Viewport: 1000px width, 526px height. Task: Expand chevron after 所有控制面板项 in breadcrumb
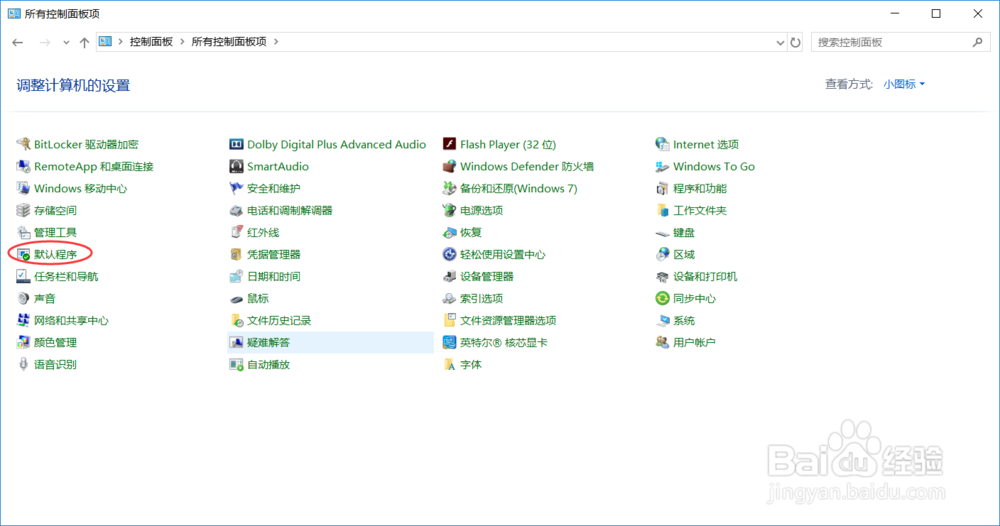(x=276, y=42)
